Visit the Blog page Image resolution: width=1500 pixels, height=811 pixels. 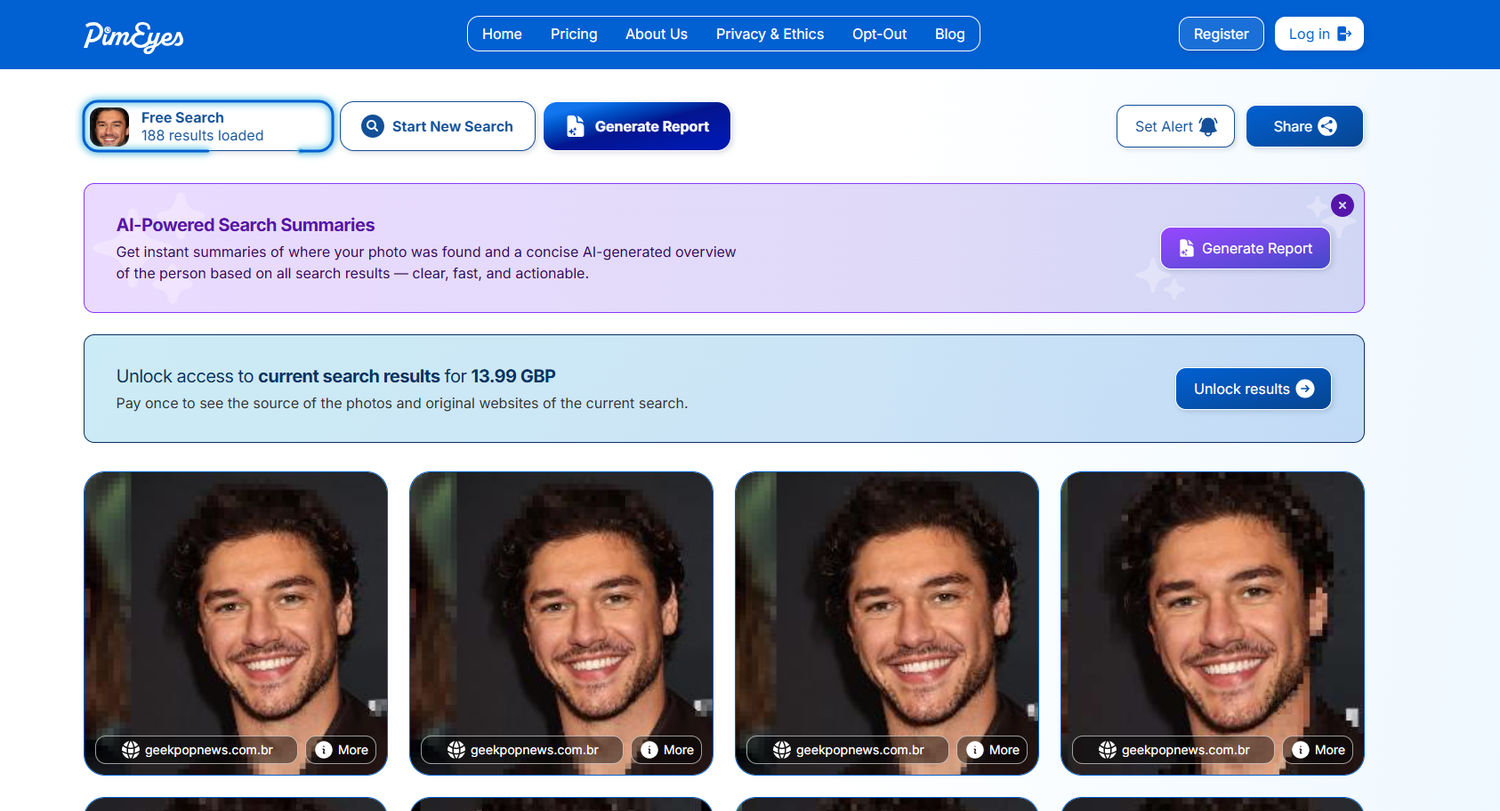point(950,34)
